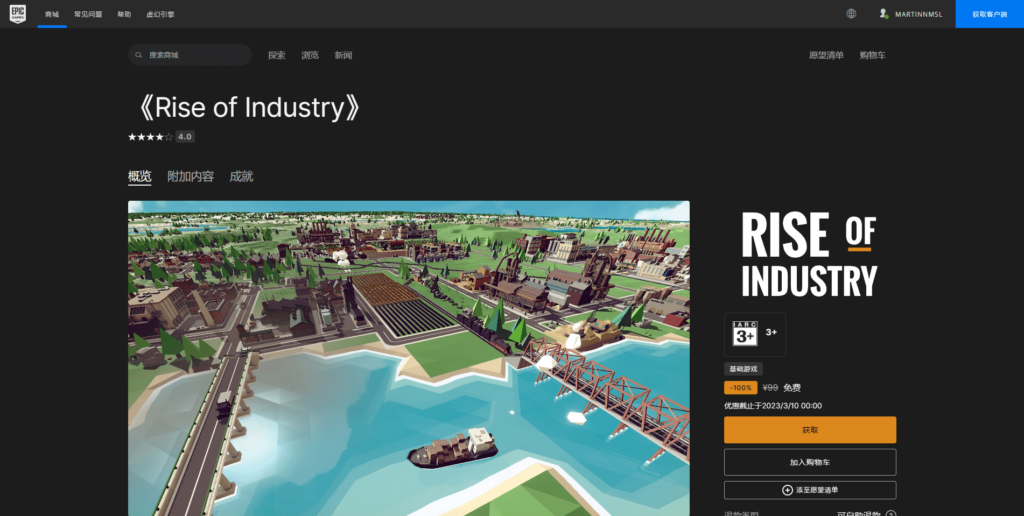Open 帮助 in top navigation

[124, 14]
